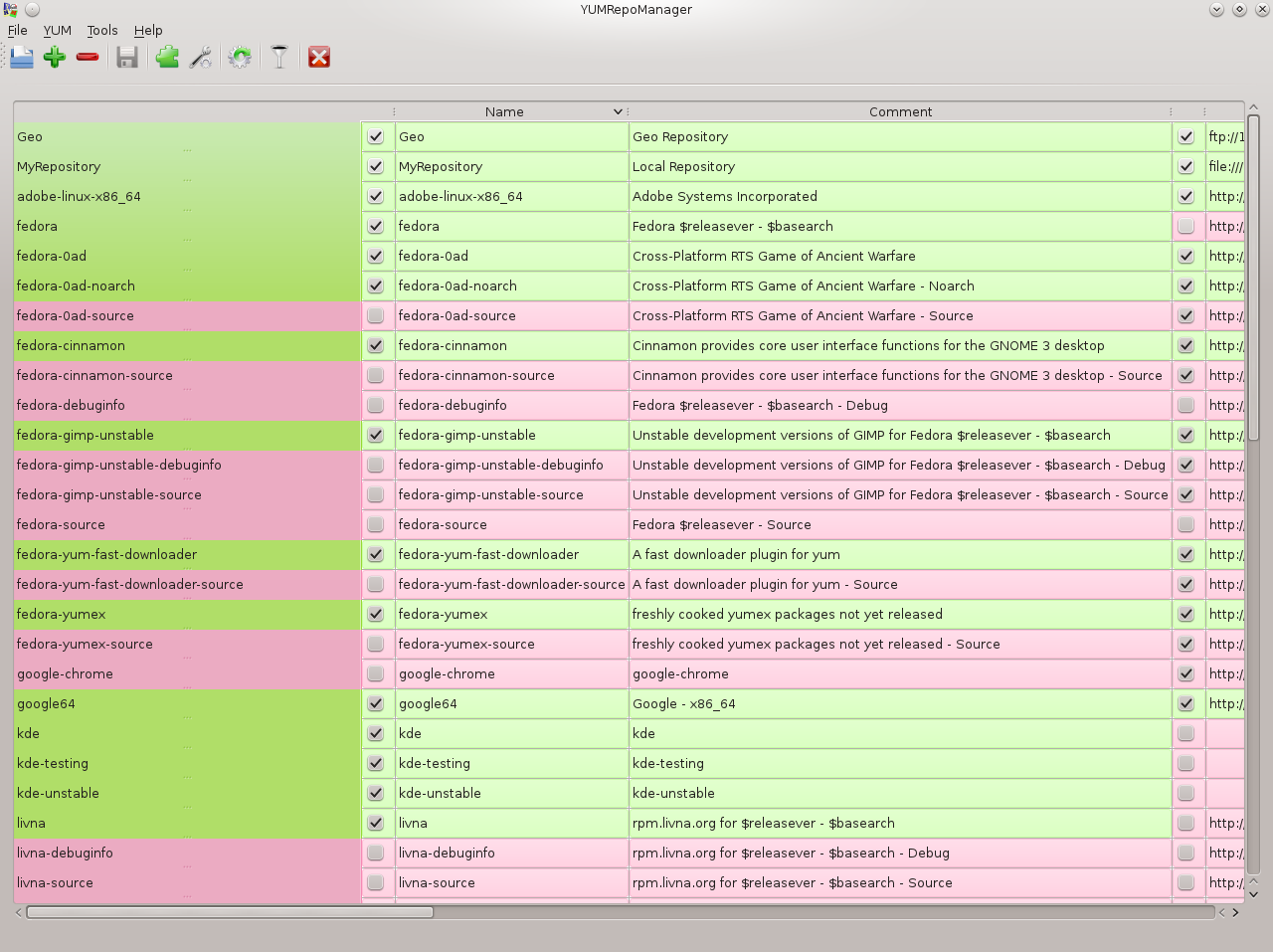Click the vertical scrollbar thumb
1273x952 pixels.
(x=1253, y=278)
